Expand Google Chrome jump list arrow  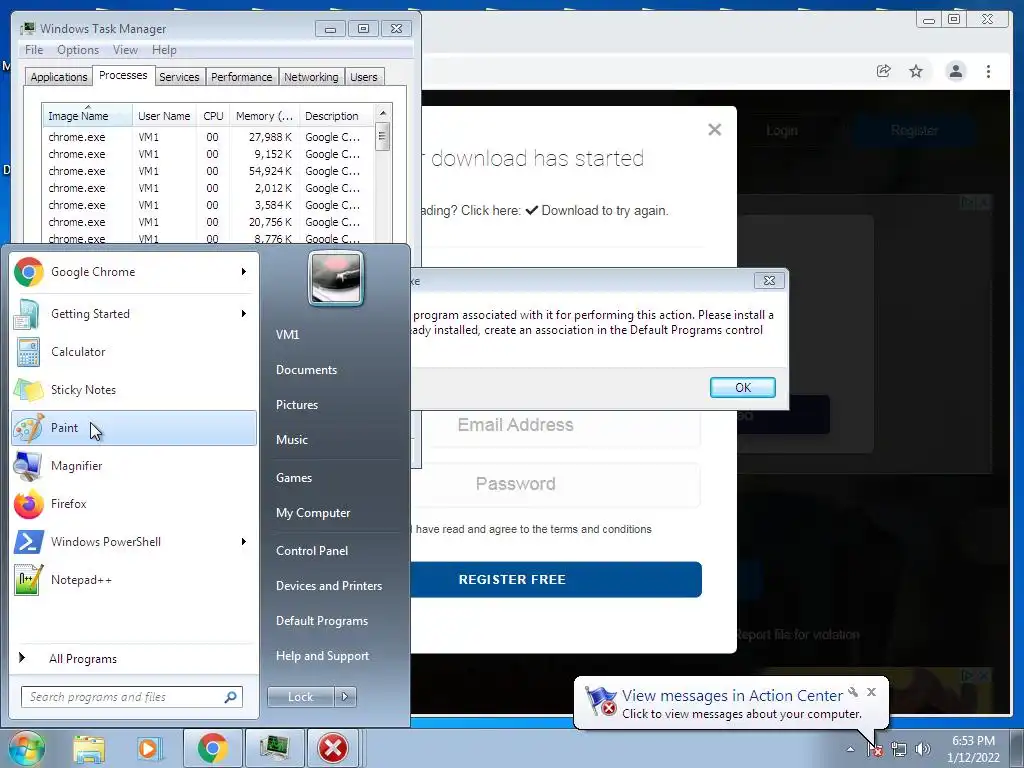244,272
